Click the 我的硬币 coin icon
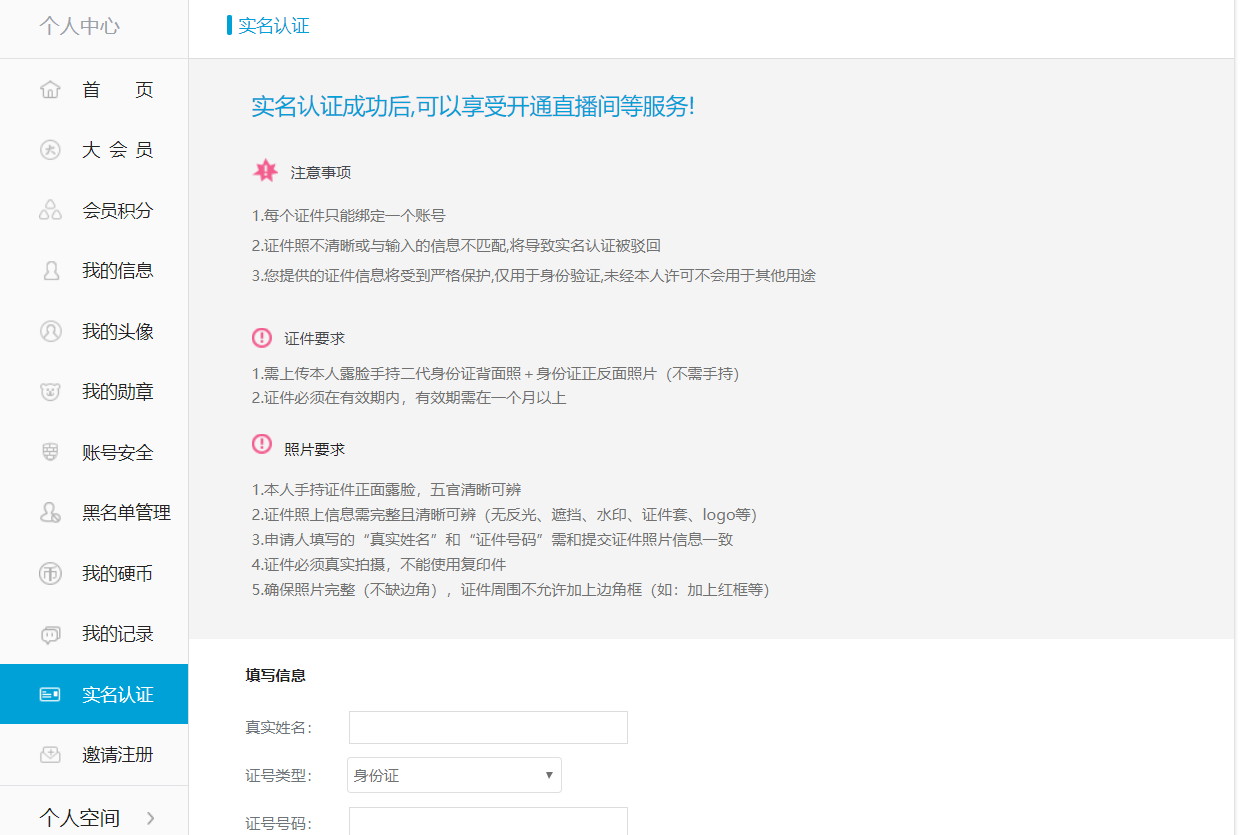 [50, 574]
